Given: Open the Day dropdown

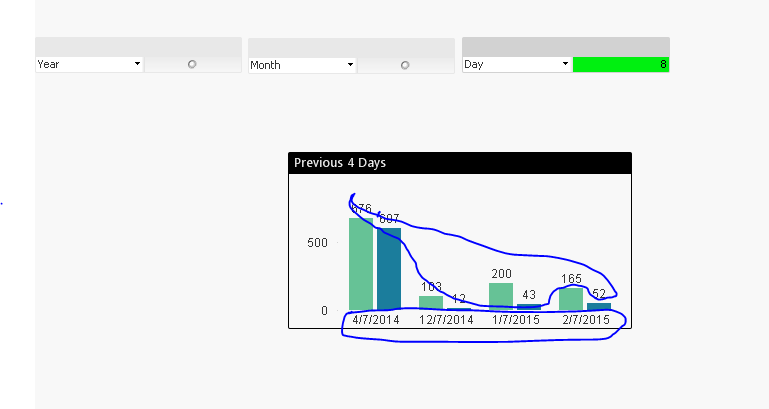Looking at the screenshot, I should [x=565, y=64].
